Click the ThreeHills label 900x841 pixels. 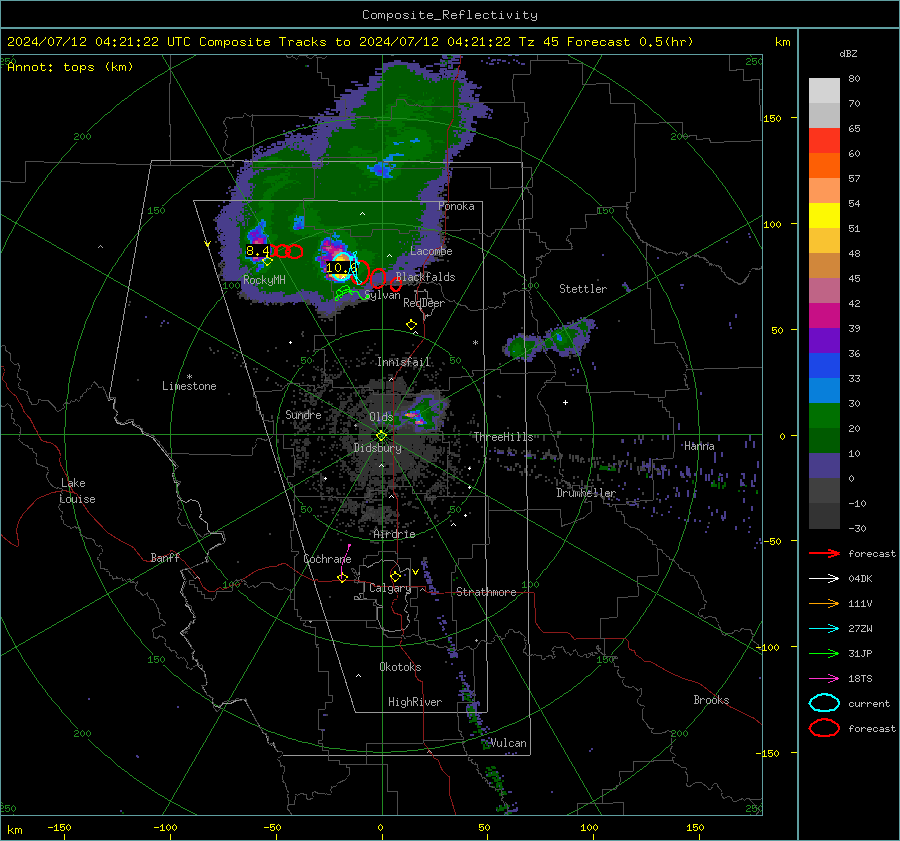click(x=503, y=437)
